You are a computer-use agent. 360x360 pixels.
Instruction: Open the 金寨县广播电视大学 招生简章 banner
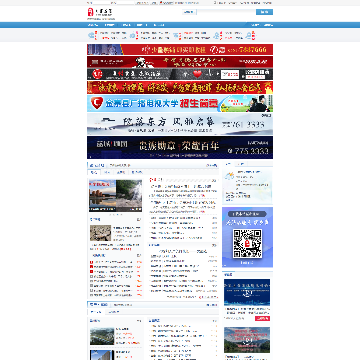point(180,103)
